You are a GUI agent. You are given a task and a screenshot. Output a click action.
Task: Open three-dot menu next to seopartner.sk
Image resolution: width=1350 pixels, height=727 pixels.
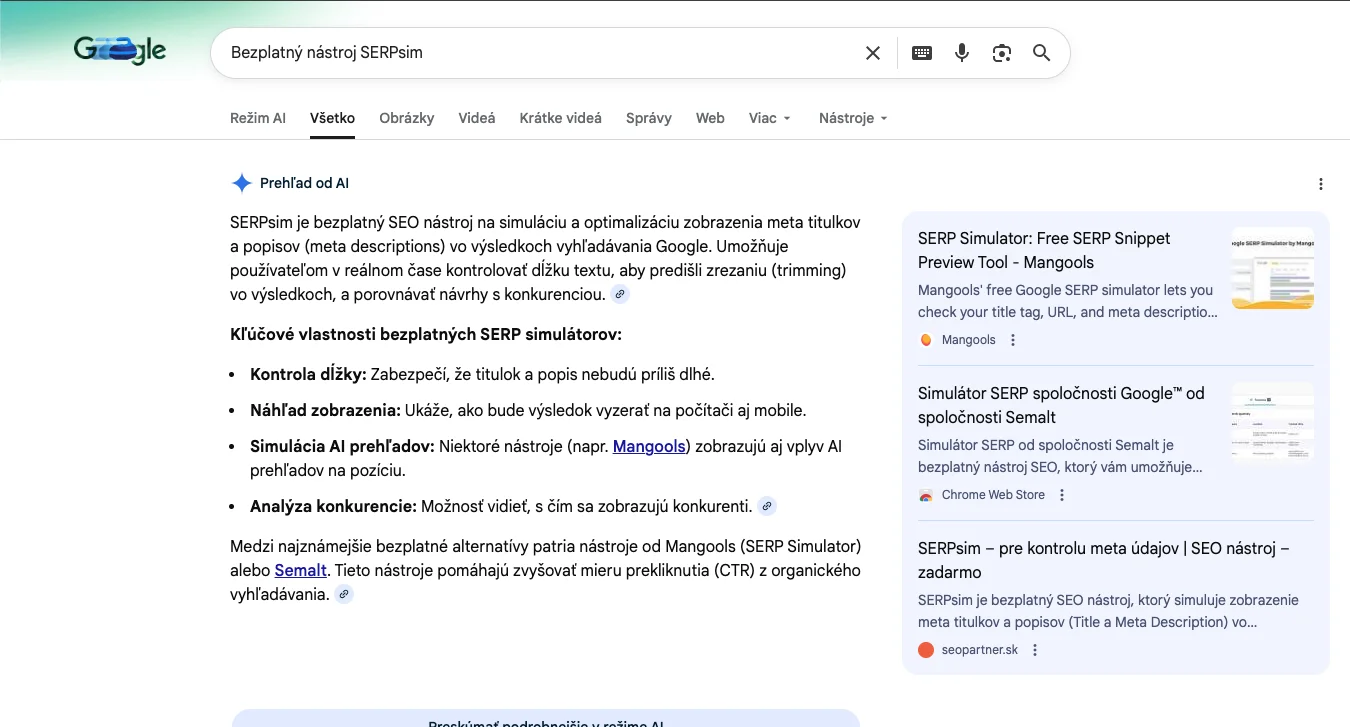coord(1035,650)
